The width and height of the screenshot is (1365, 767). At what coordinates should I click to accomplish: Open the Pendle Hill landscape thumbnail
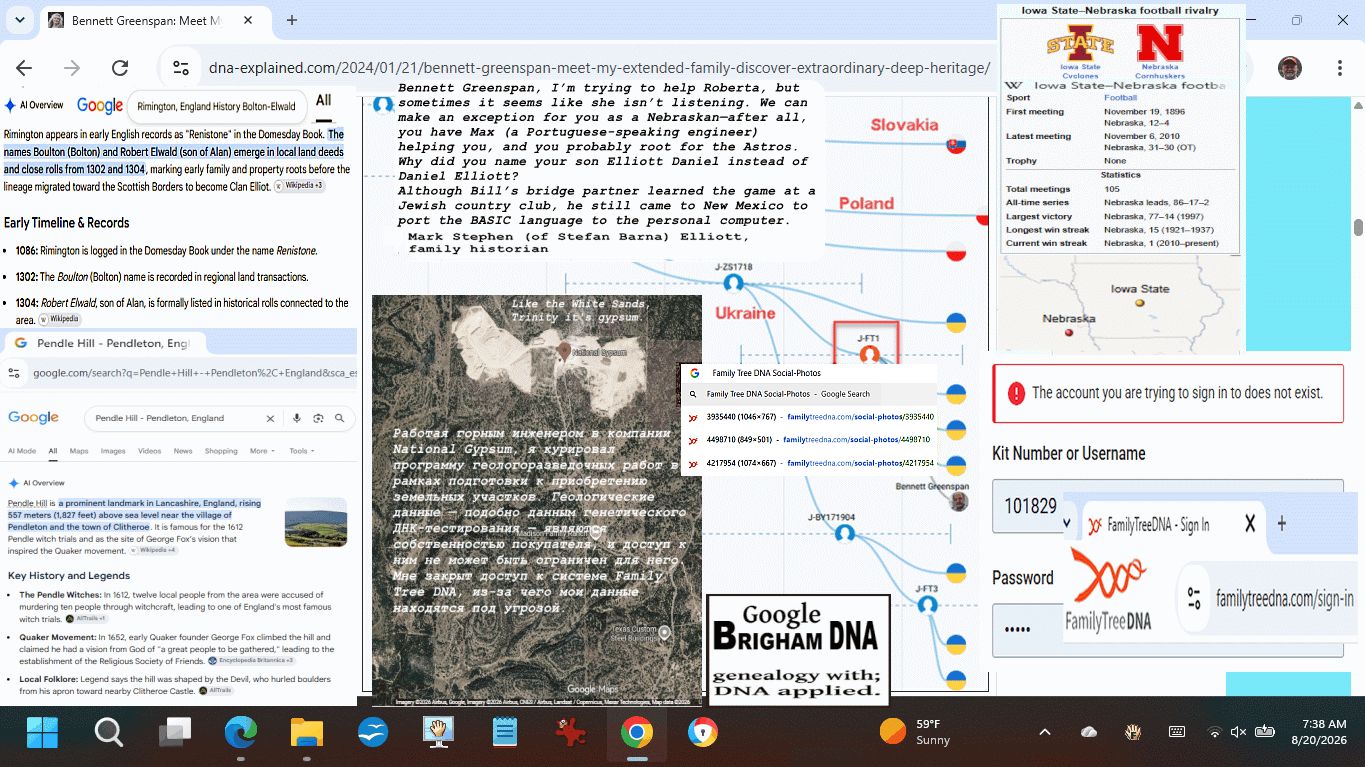pos(316,523)
